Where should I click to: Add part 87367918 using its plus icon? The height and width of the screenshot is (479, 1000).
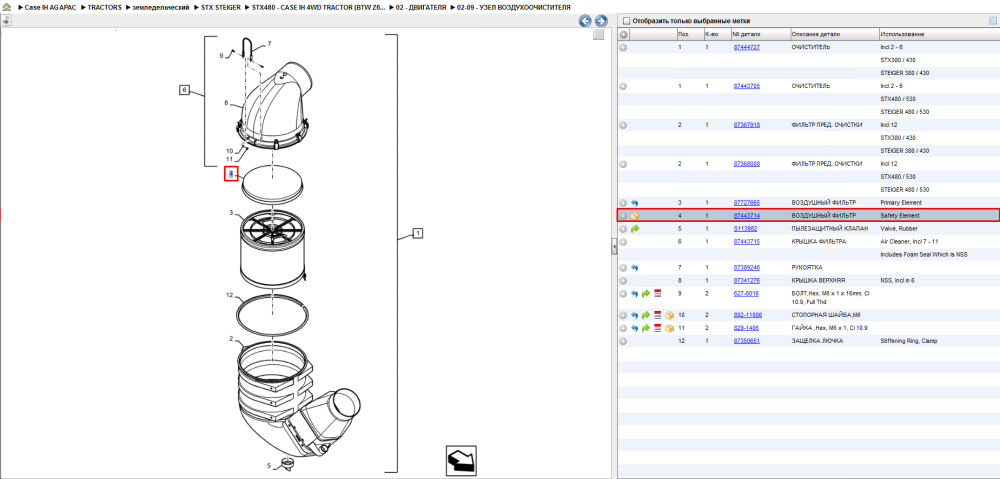624,125
